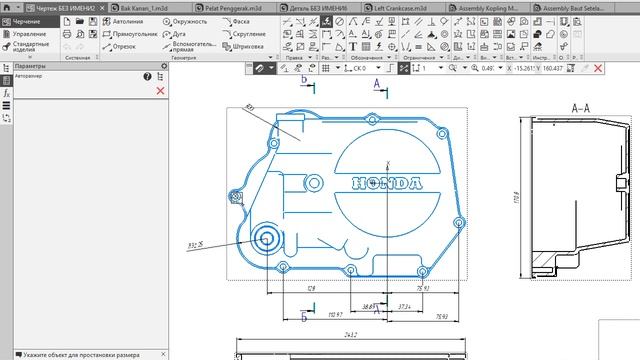Viewport: 640px width, 360px height.
Task: Save document using the floppy disk icon
Action: point(93,21)
